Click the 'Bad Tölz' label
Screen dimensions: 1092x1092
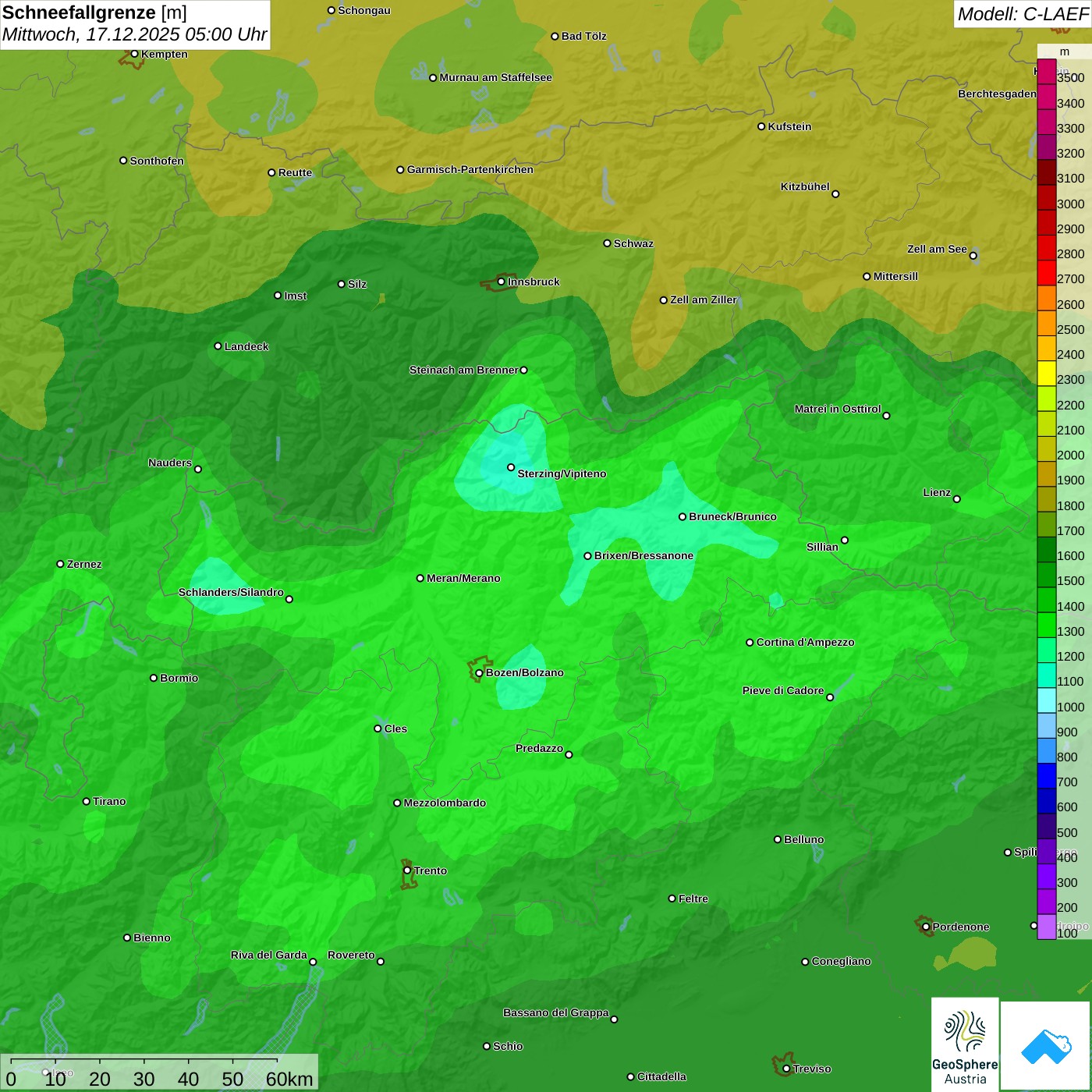tap(584, 36)
